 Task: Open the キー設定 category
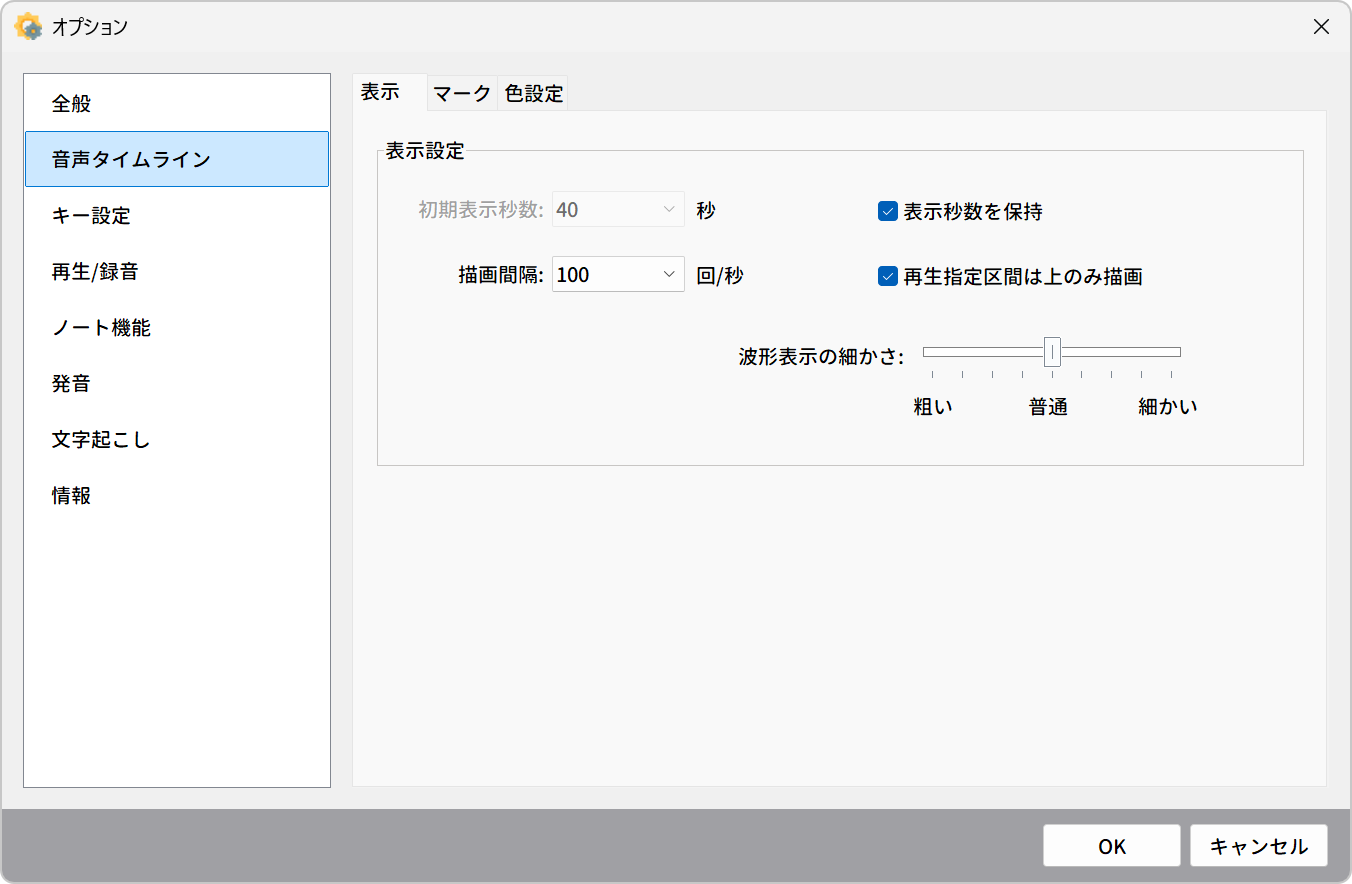click(x=177, y=215)
